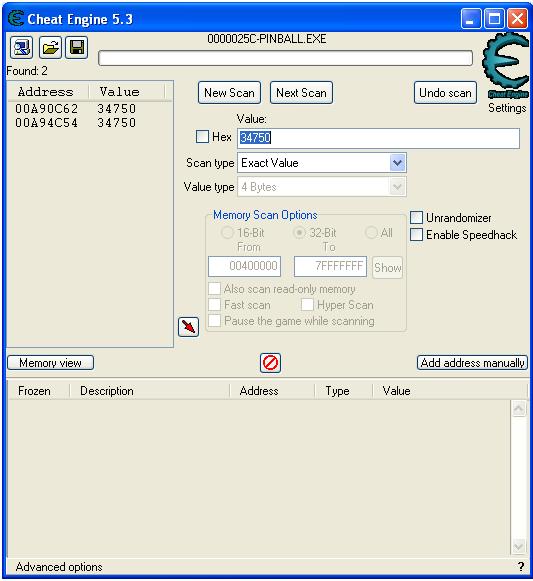Check Enable Speedhack
Screen dimensions: 533x581
(x=416, y=235)
